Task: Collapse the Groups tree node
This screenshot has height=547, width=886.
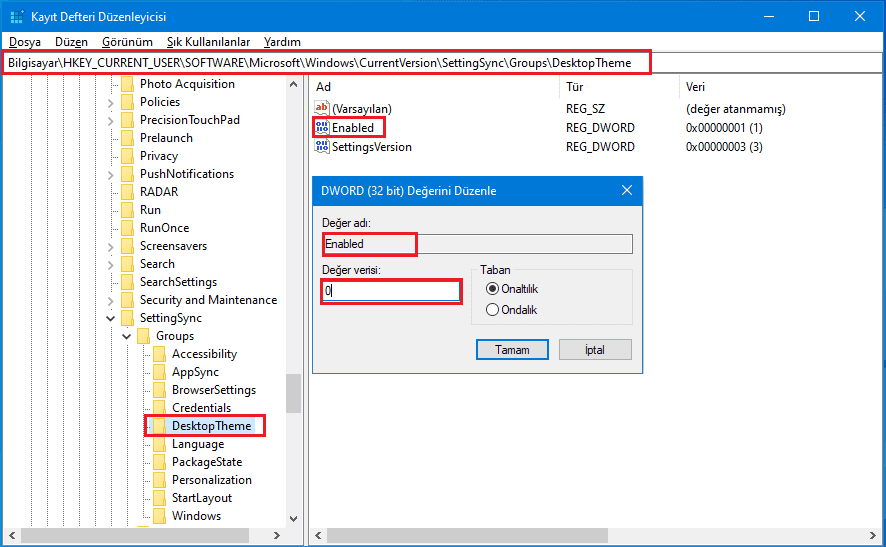Action: [x=127, y=336]
